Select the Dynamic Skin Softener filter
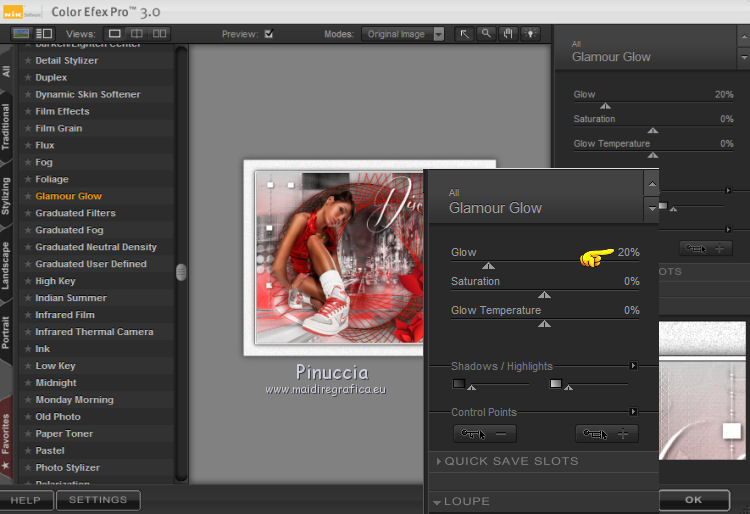The width and height of the screenshot is (750, 514). coord(88,95)
